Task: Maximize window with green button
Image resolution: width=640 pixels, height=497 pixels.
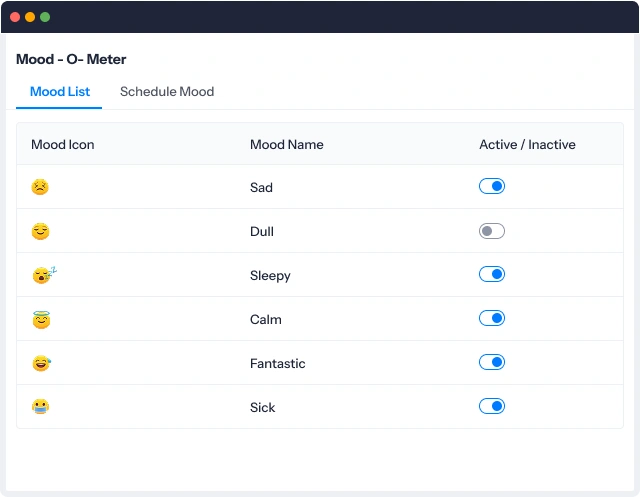Action: [x=45, y=17]
